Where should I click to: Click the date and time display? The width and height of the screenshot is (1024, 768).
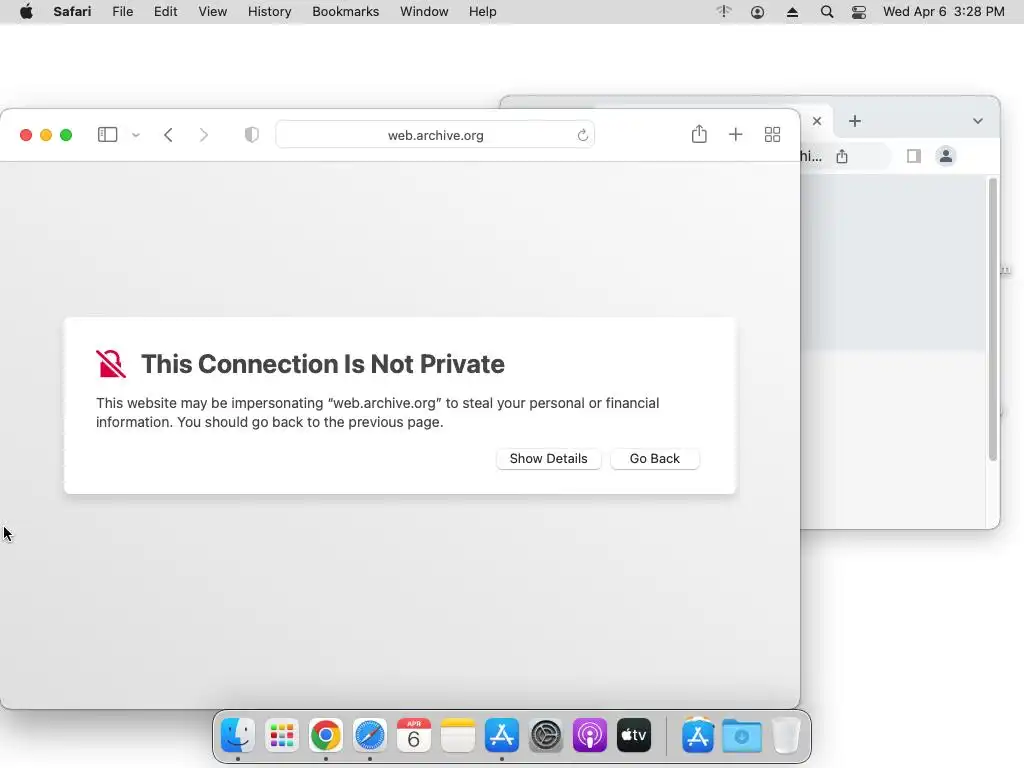pos(944,12)
